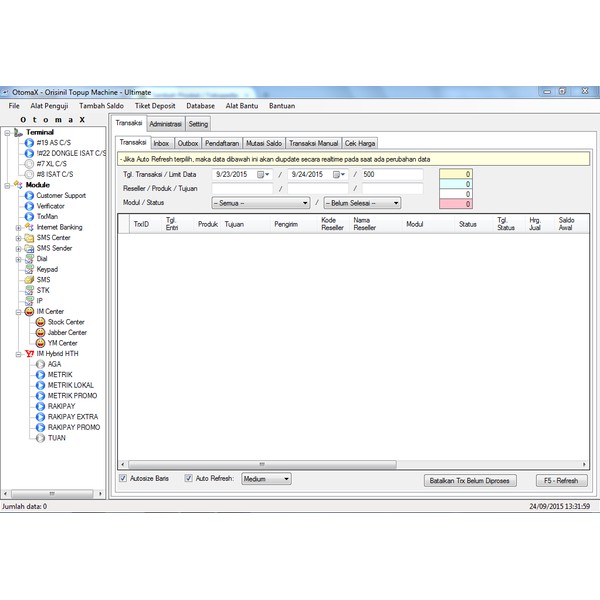Click the TUAN module status icon
Image resolution: width=600 pixels, height=600 pixels.
point(40,438)
